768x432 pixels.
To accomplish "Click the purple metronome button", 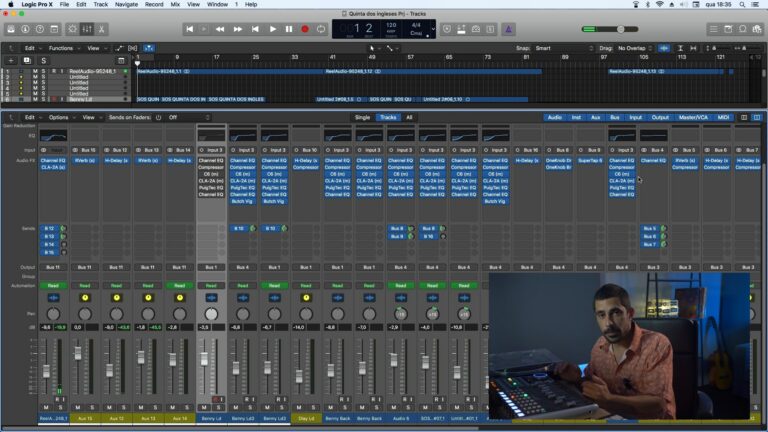I will (508, 29).
